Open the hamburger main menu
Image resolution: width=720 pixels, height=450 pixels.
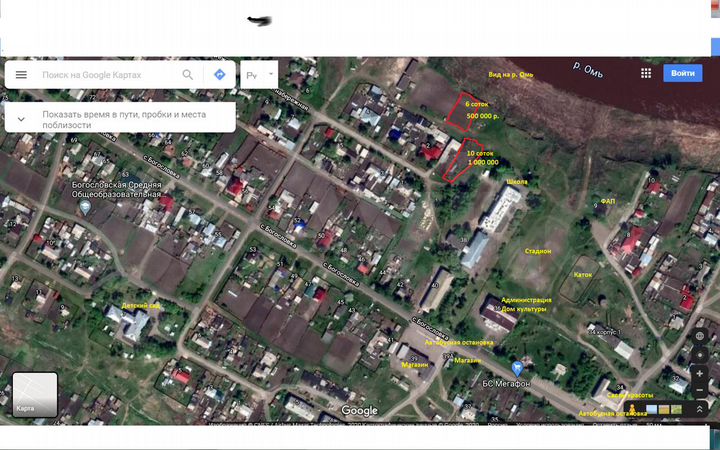pos(21,75)
